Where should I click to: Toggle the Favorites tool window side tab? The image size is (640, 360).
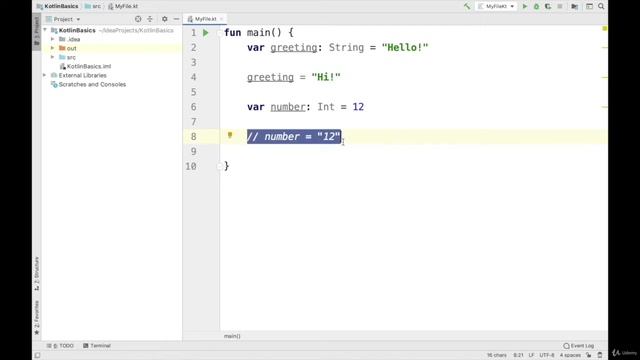(x=36, y=318)
